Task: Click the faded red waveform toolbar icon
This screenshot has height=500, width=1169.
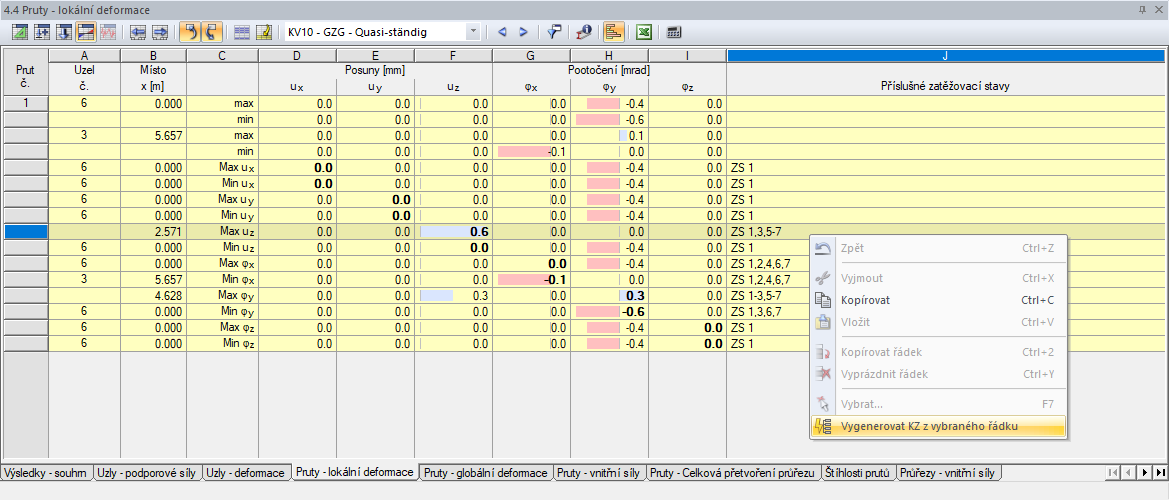Action: pyautogui.click(x=108, y=32)
